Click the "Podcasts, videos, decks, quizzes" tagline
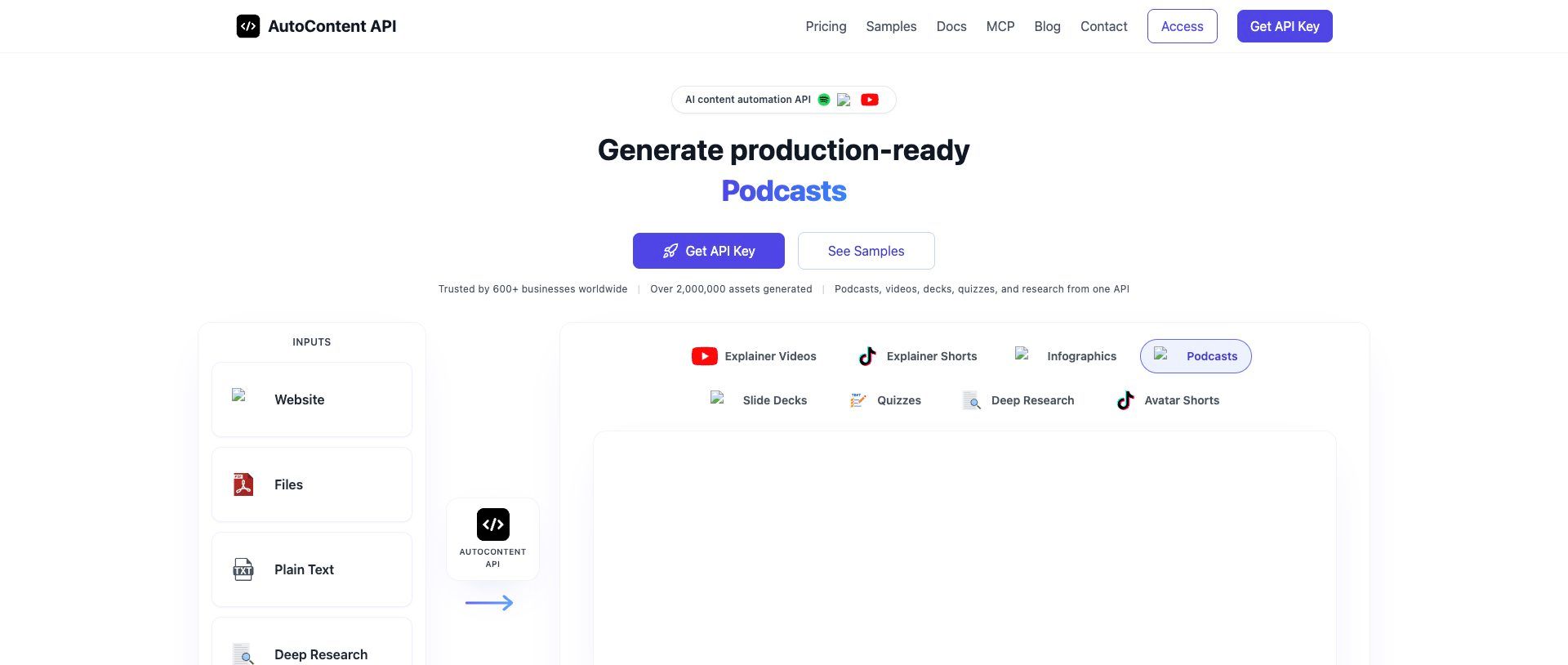The height and width of the screenshot is (665, 1568). (982, 289)
